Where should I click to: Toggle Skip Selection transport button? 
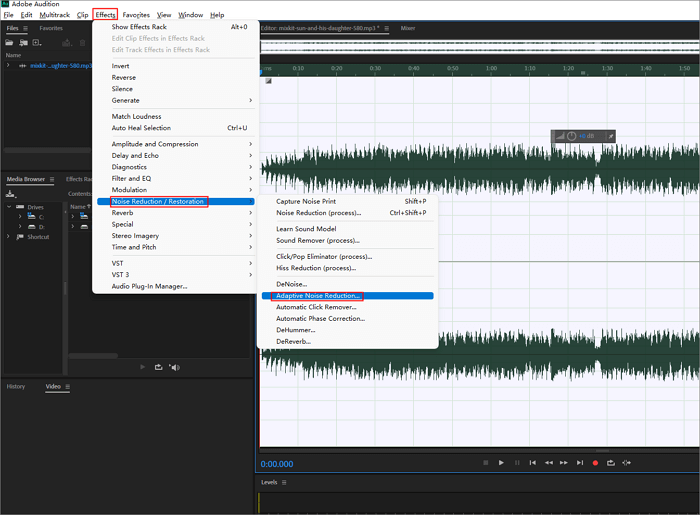[626, 463]
